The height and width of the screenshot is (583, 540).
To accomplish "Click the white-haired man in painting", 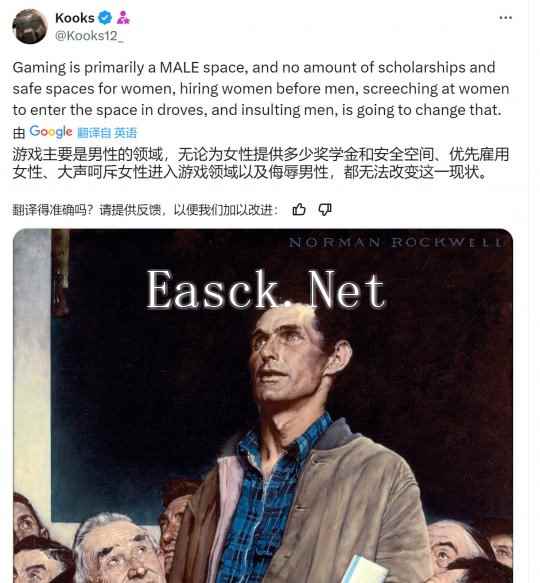I will (117, 548).
